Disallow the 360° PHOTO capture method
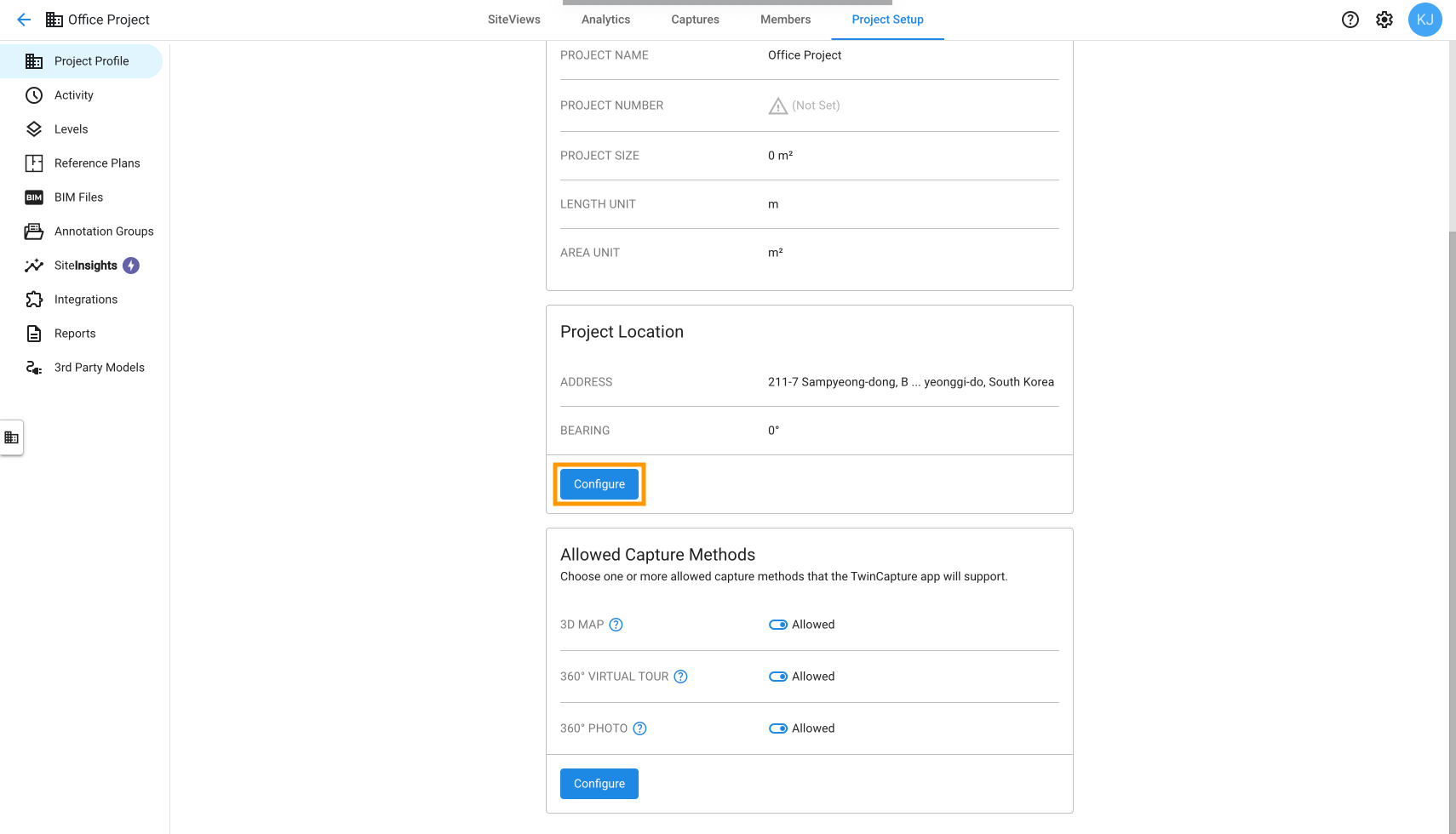This screenshot has height=834, width=1456. click(777, 728)
